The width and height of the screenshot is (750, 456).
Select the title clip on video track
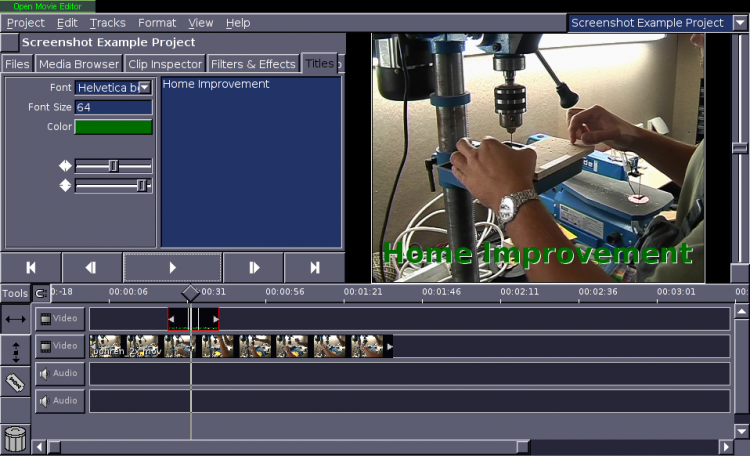pyautogui.click(x=193, y=319)
